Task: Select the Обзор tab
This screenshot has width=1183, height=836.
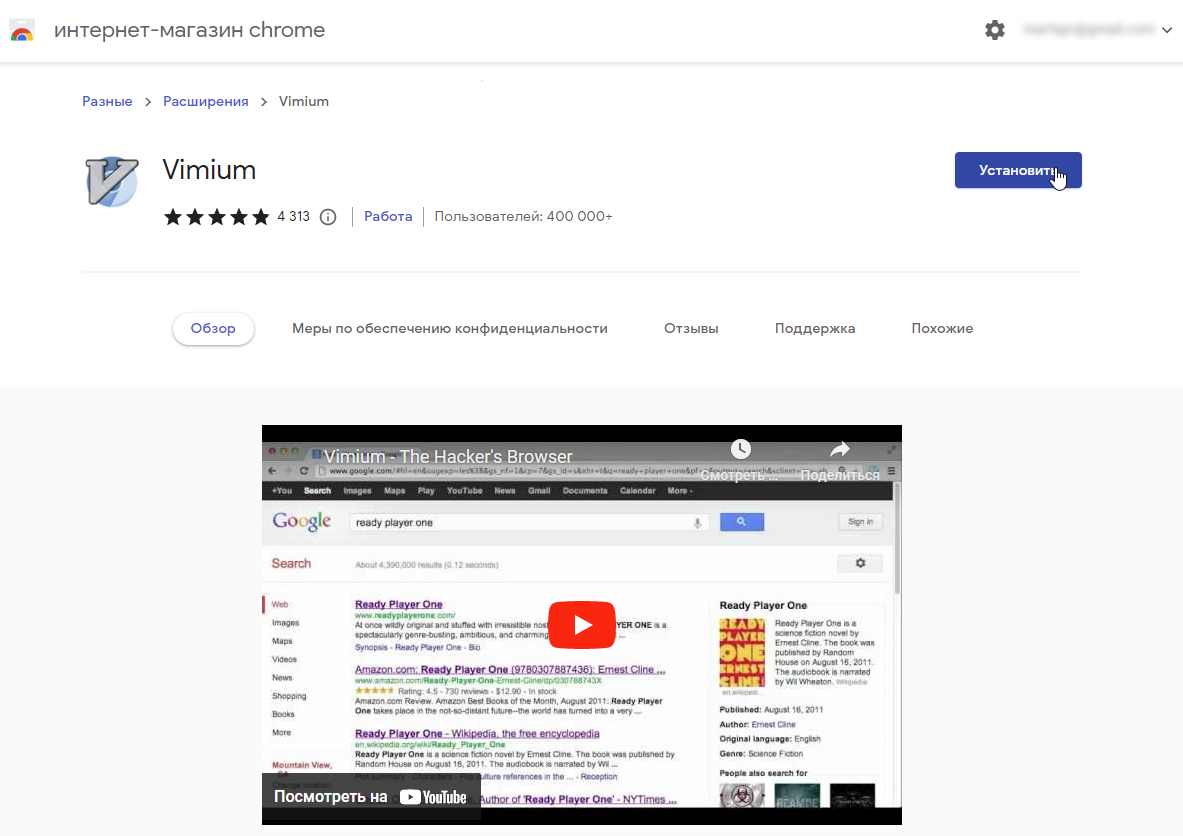Action: pos(213,328)
